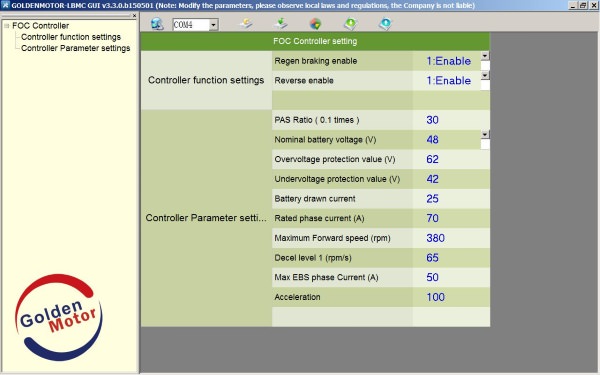Click the PAS Ratio label
Image resolution: width=600 pixels, height=375 pixels.
pyautogui.click(x=317, y=120)
